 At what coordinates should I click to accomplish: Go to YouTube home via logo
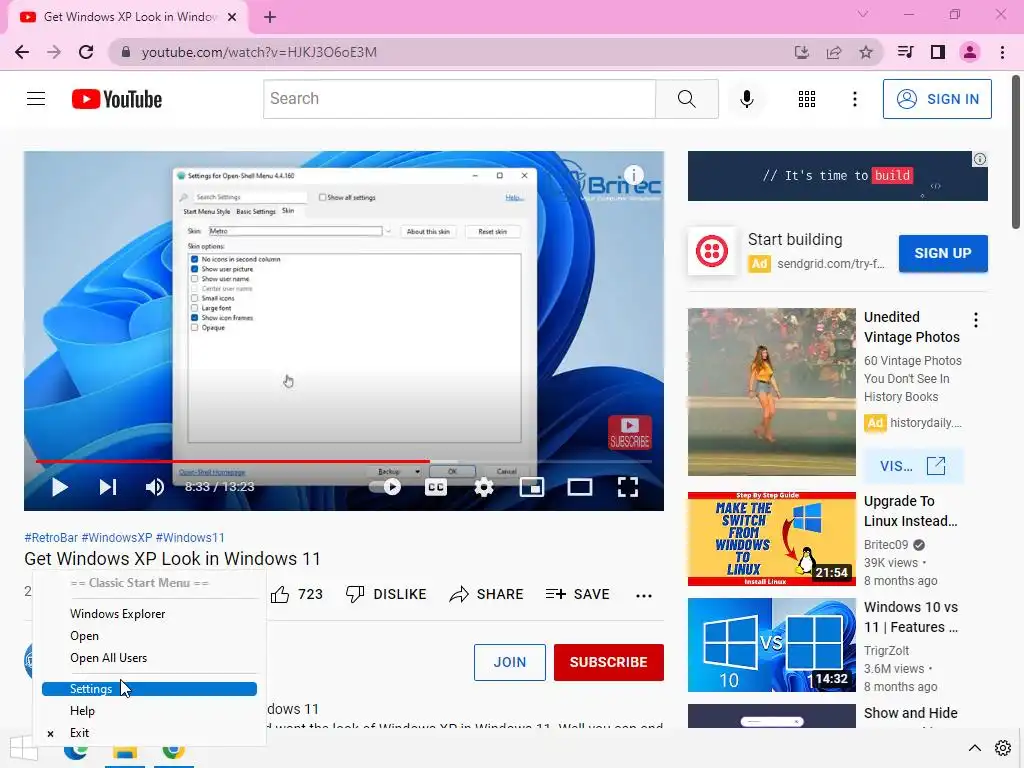click(x=117, y=99)
